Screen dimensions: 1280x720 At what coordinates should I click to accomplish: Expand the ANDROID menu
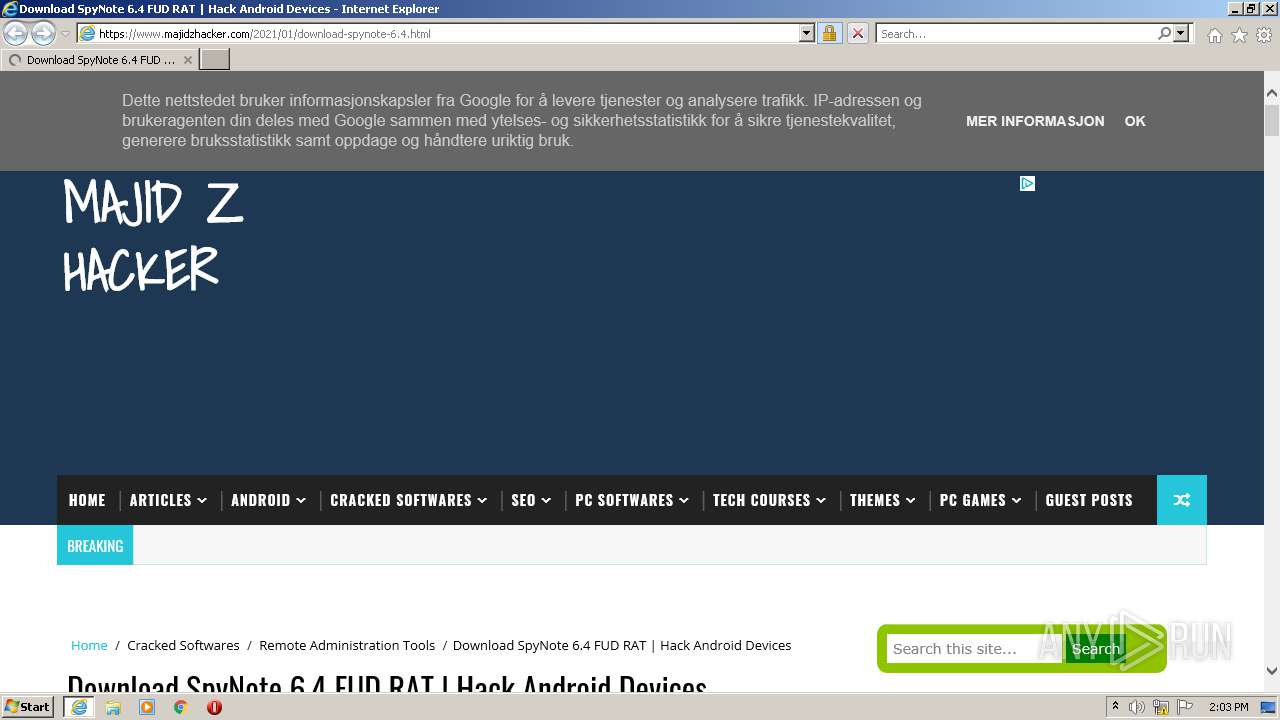tap(268, 500)
